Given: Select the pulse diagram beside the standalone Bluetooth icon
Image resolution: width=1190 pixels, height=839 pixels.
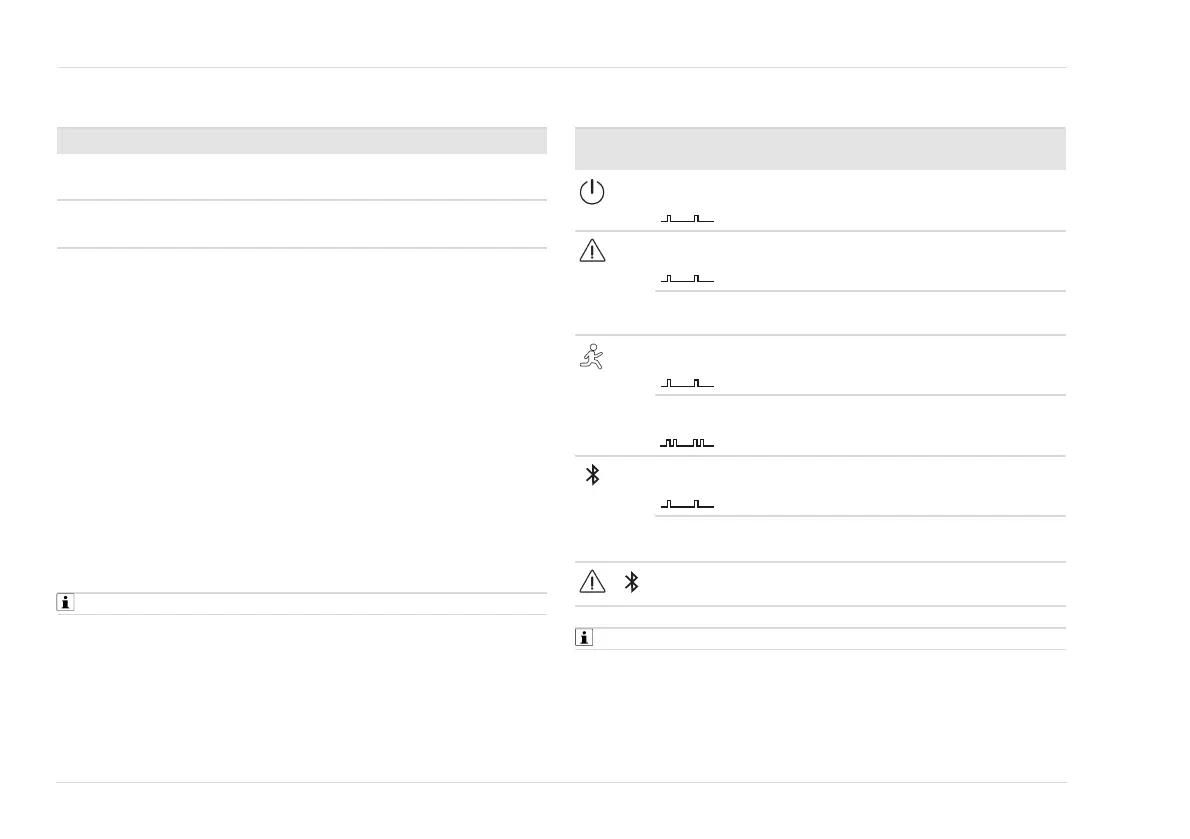Looking at the screenshot, I should [x=687, y=503].
